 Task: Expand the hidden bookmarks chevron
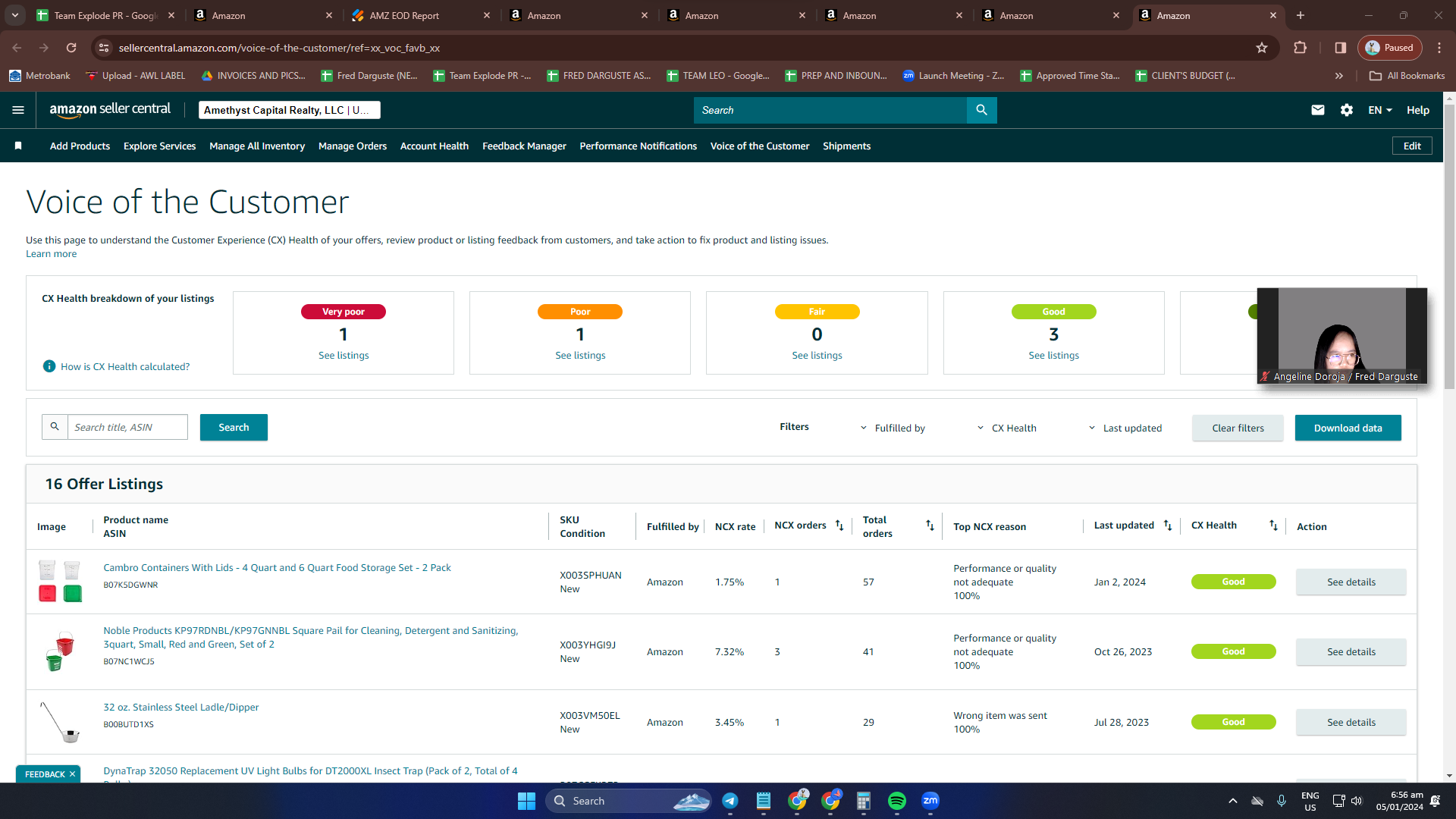point(1339,76)
